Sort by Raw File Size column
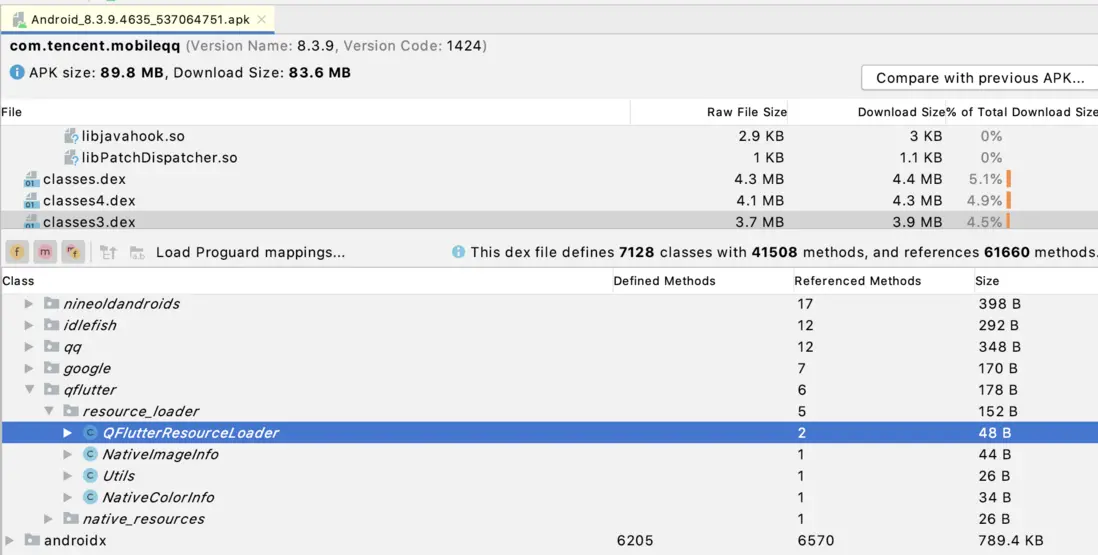Image resolution: width=1098 pixels, height=555 pixels. point(709,112)
